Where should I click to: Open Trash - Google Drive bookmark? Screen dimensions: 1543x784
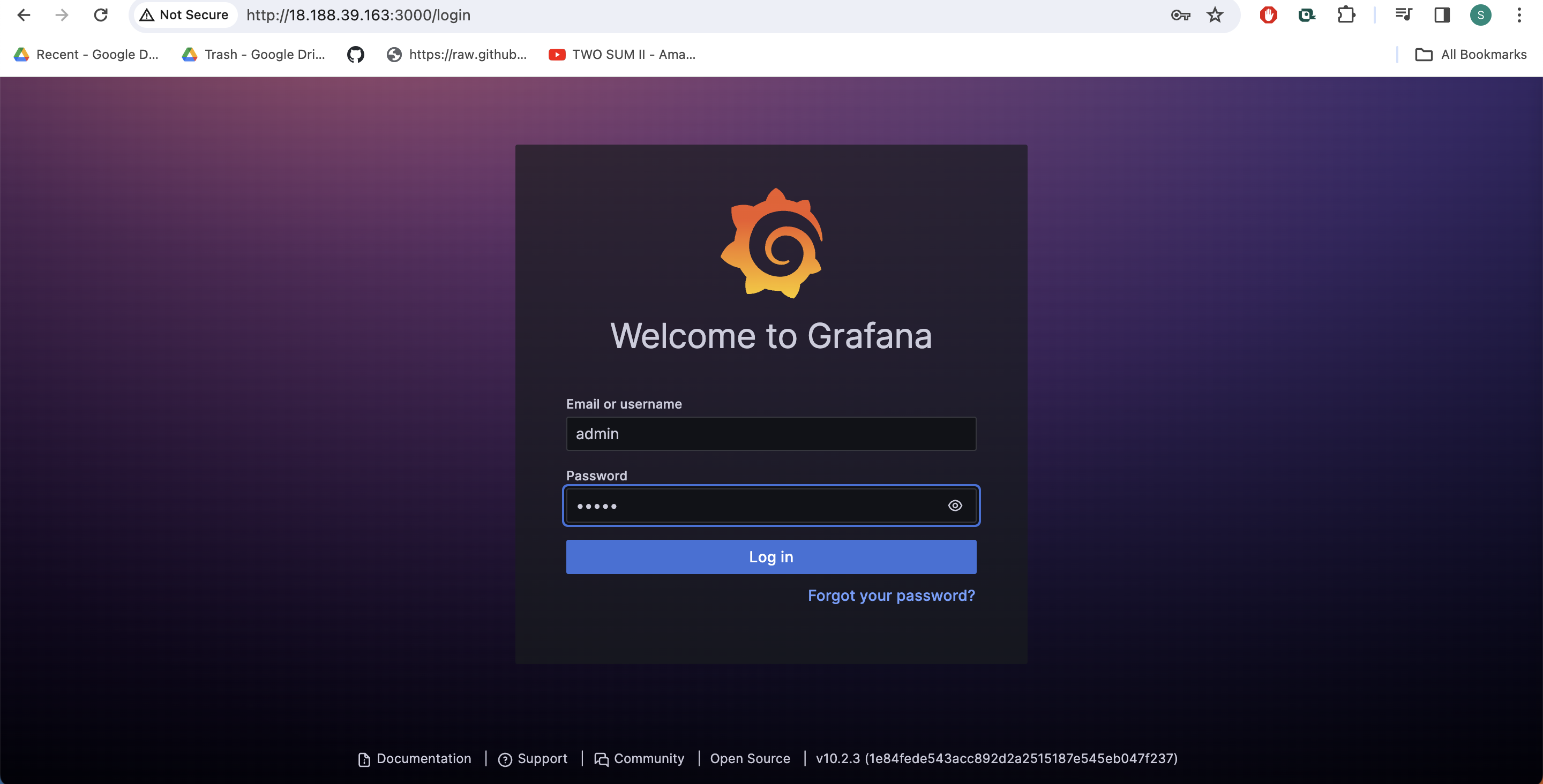[254, 55]
